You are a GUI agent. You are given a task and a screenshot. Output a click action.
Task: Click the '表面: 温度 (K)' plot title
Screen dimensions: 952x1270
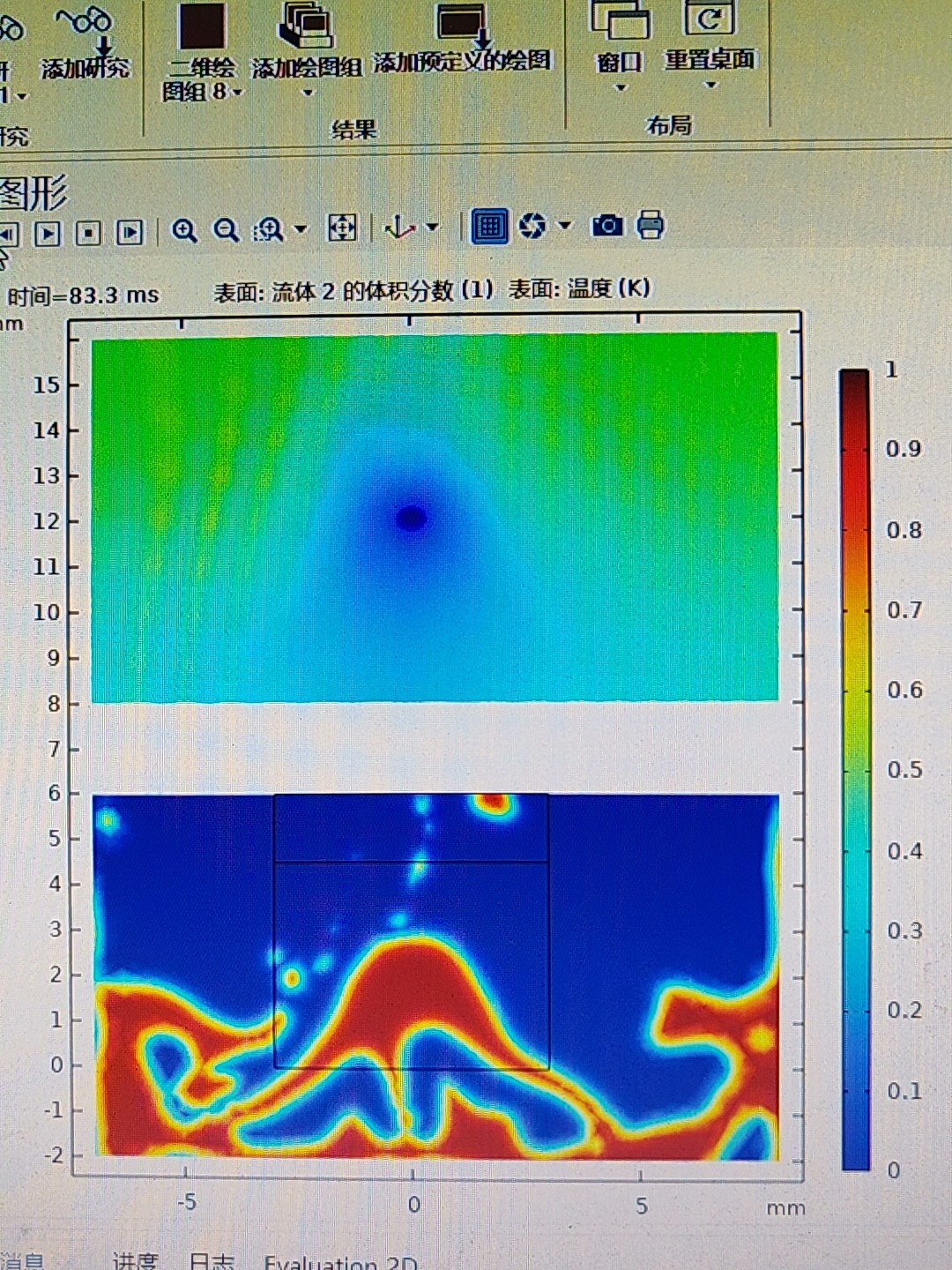pos(579,288)
